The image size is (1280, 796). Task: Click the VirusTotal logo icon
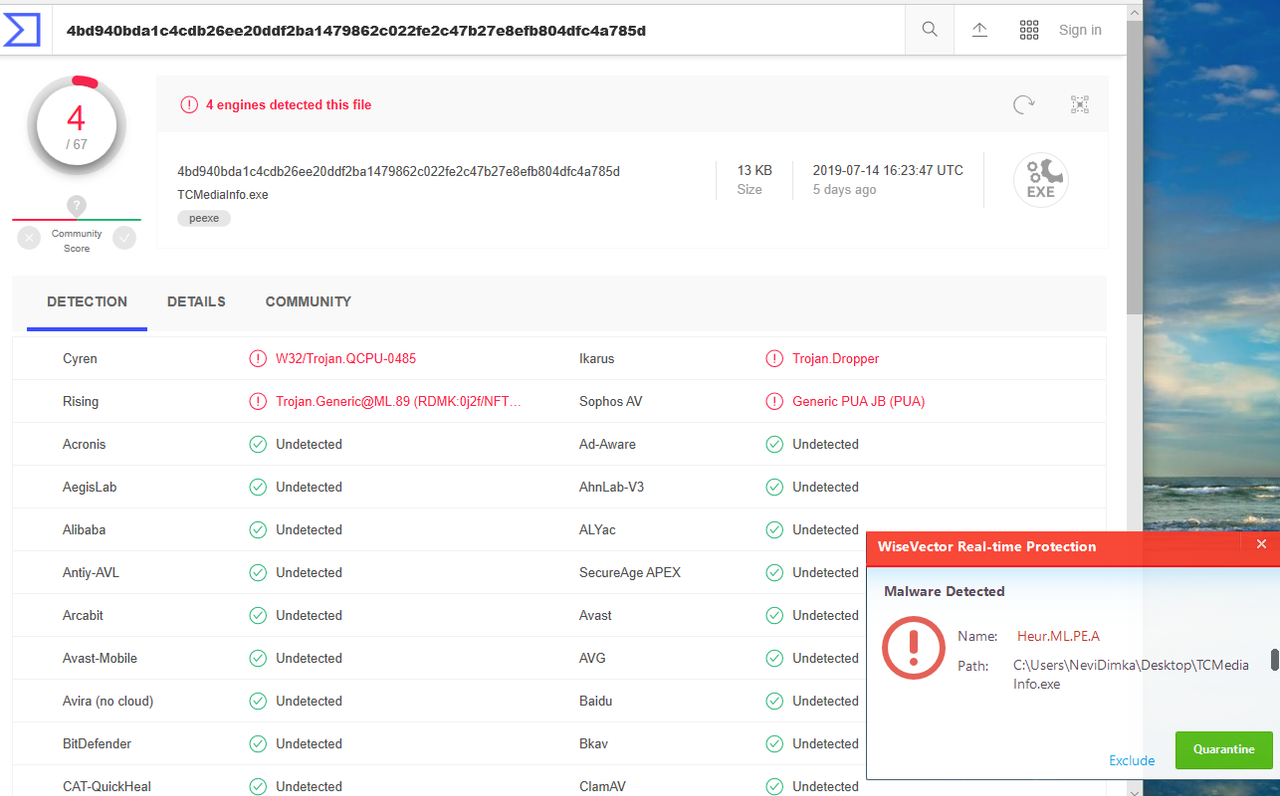[x=21, y=30]
